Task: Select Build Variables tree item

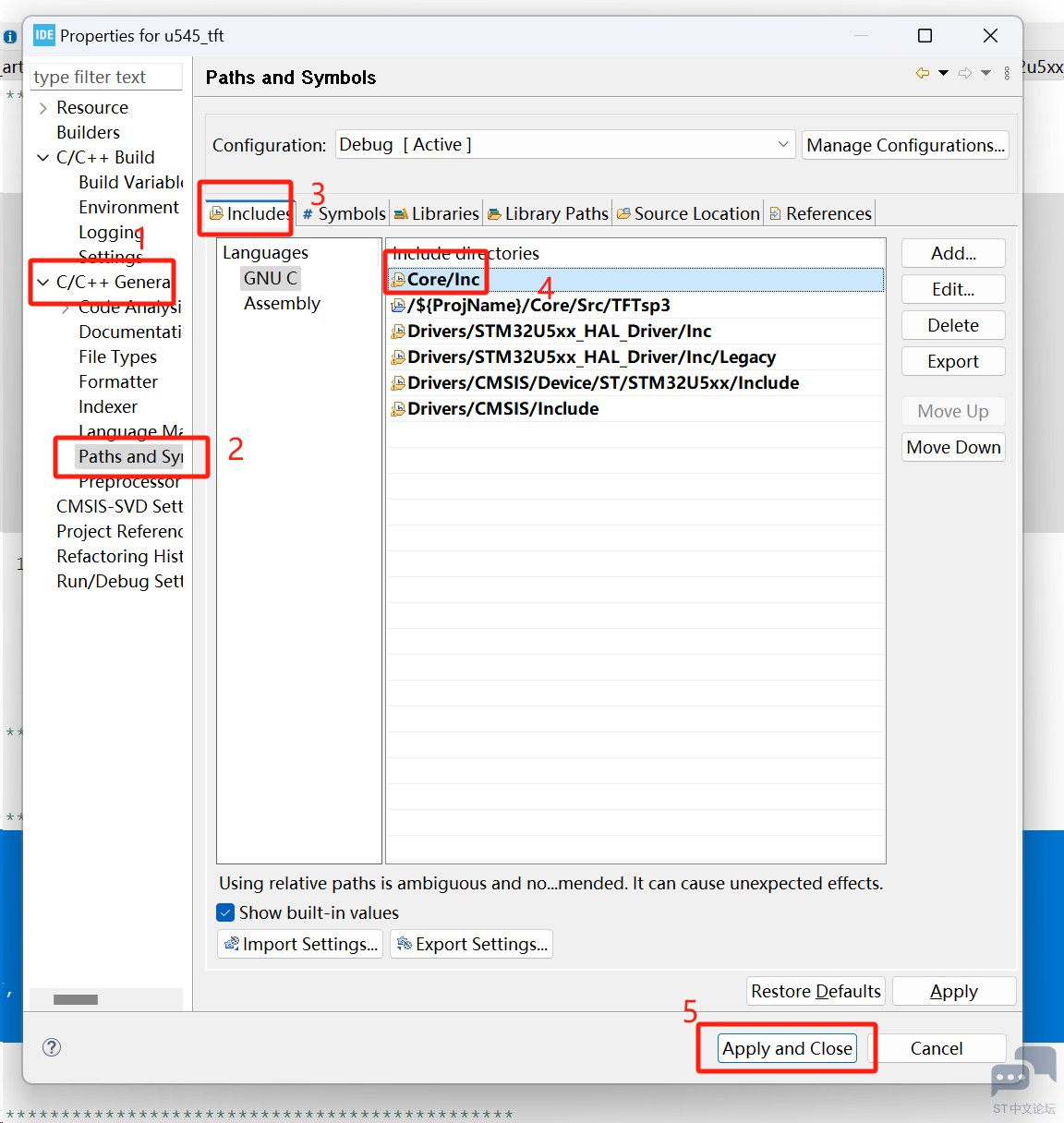Action: 130,182
